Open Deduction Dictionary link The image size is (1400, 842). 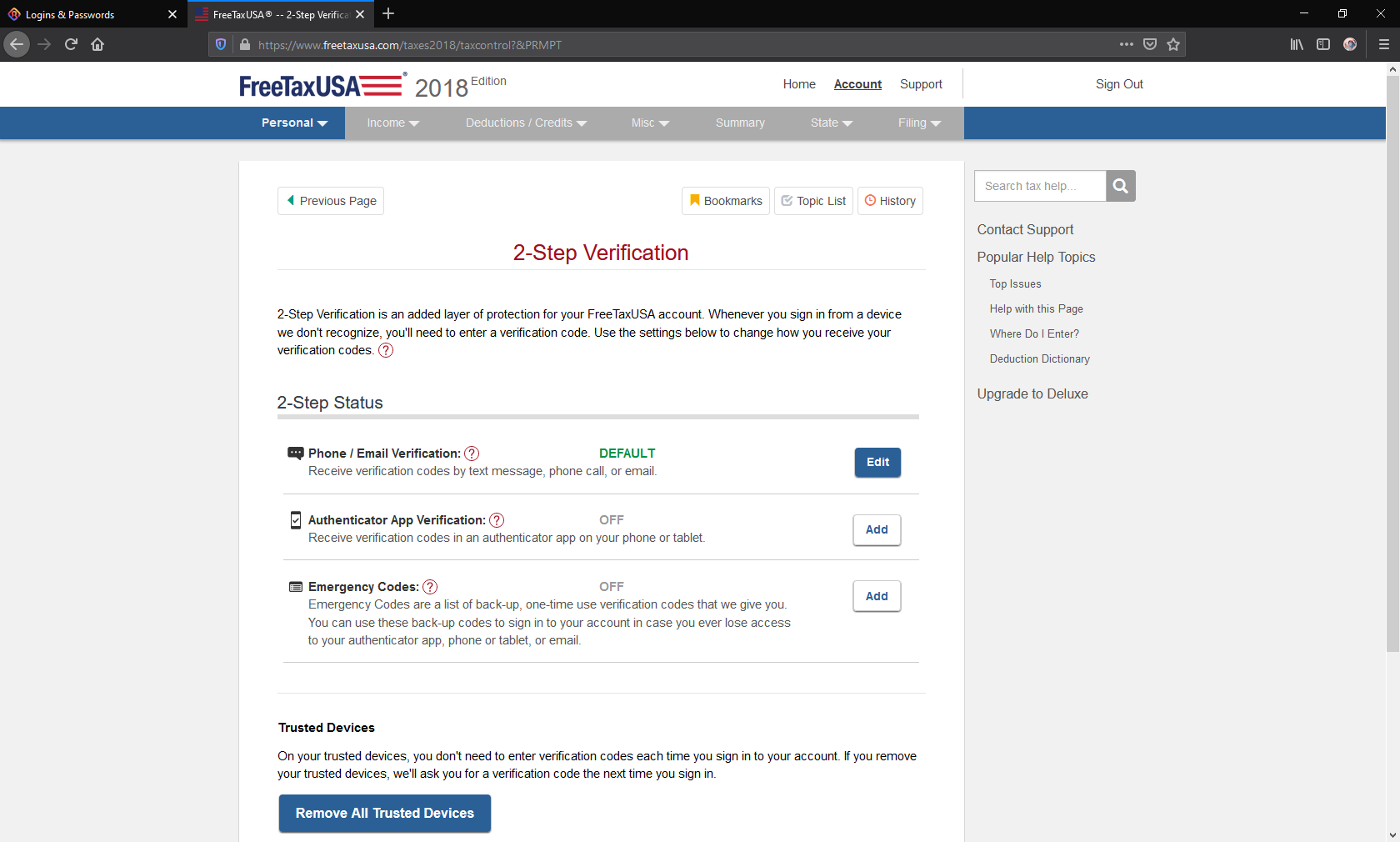[x=1039, y=358]
